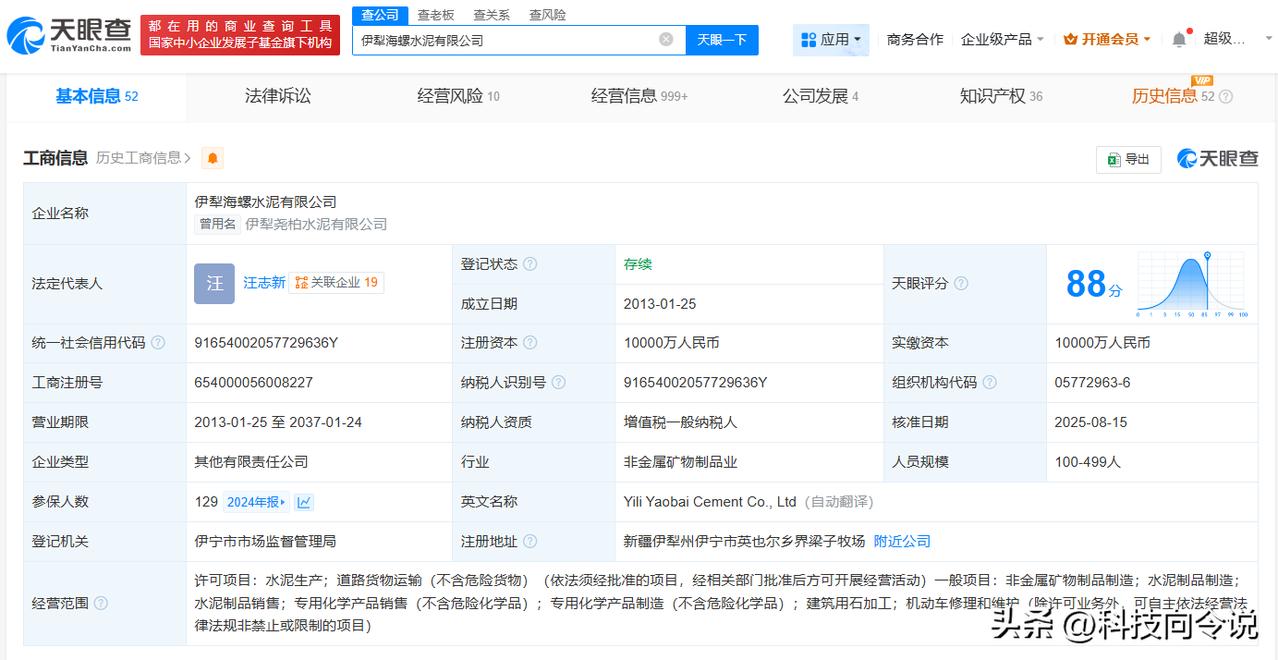Open the 经营信息 tab

[639, 96]
